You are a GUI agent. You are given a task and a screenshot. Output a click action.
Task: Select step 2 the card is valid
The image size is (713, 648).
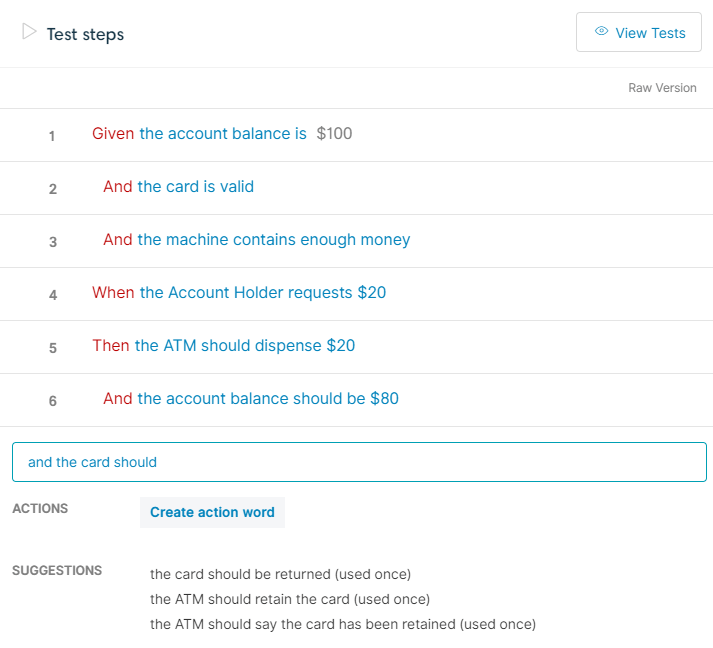pyautogui.click(x=196, y=187)
